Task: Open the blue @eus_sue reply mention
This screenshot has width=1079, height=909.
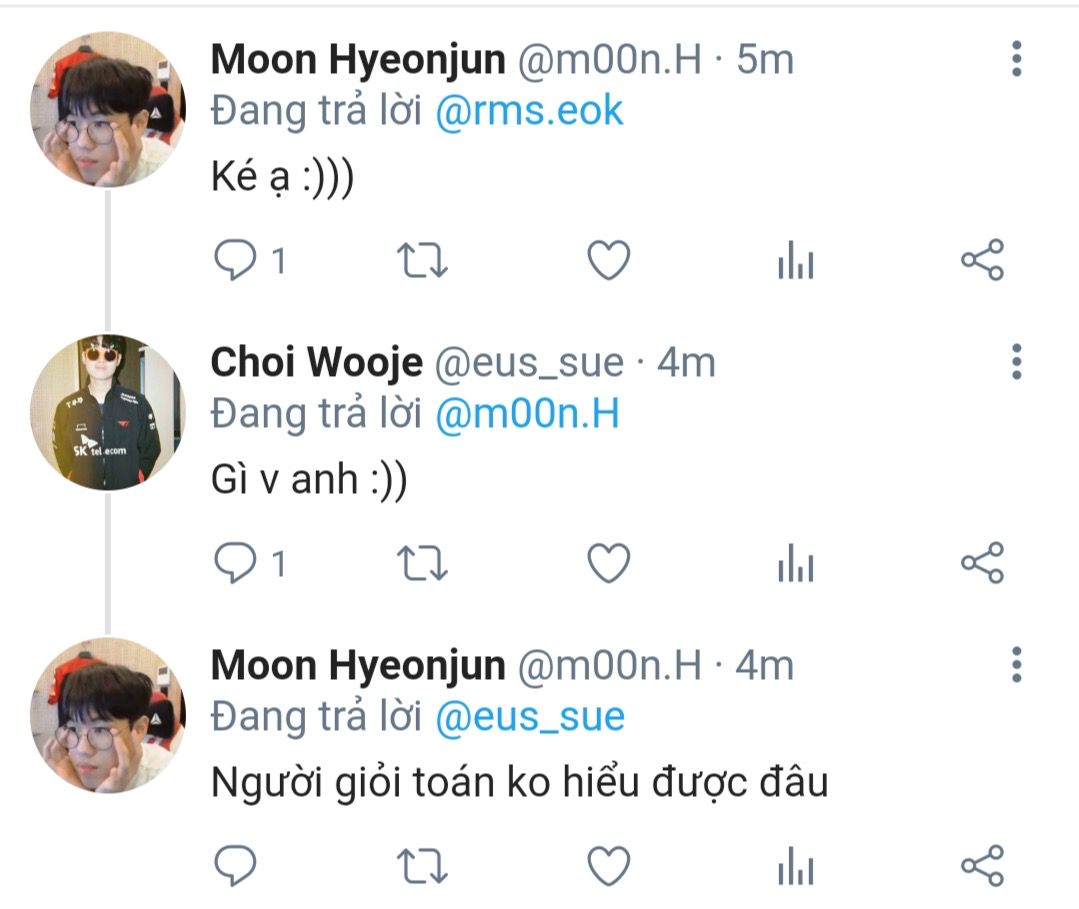Action: [530, 716]
